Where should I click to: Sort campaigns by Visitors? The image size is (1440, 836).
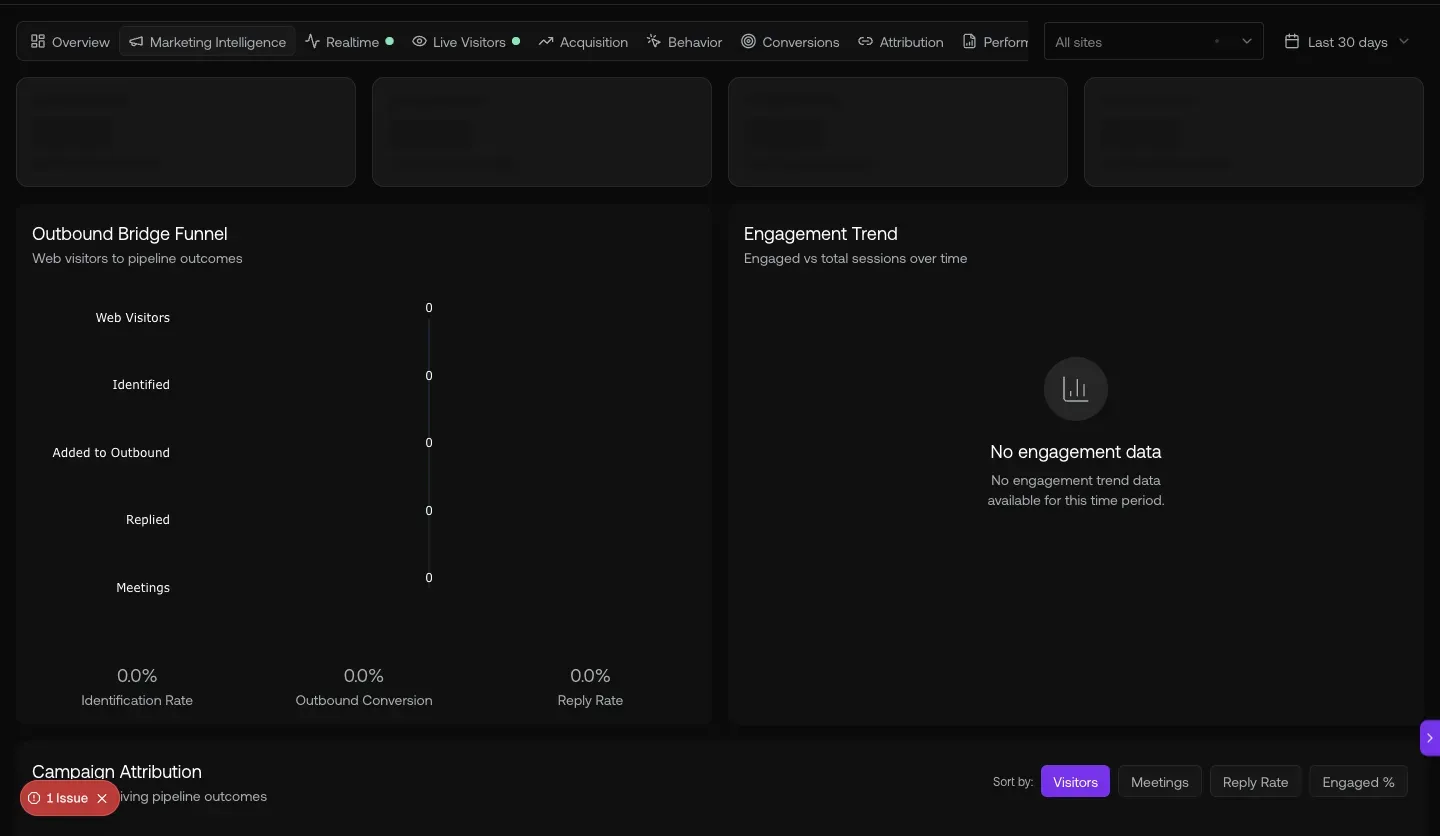pos(1075,782)
